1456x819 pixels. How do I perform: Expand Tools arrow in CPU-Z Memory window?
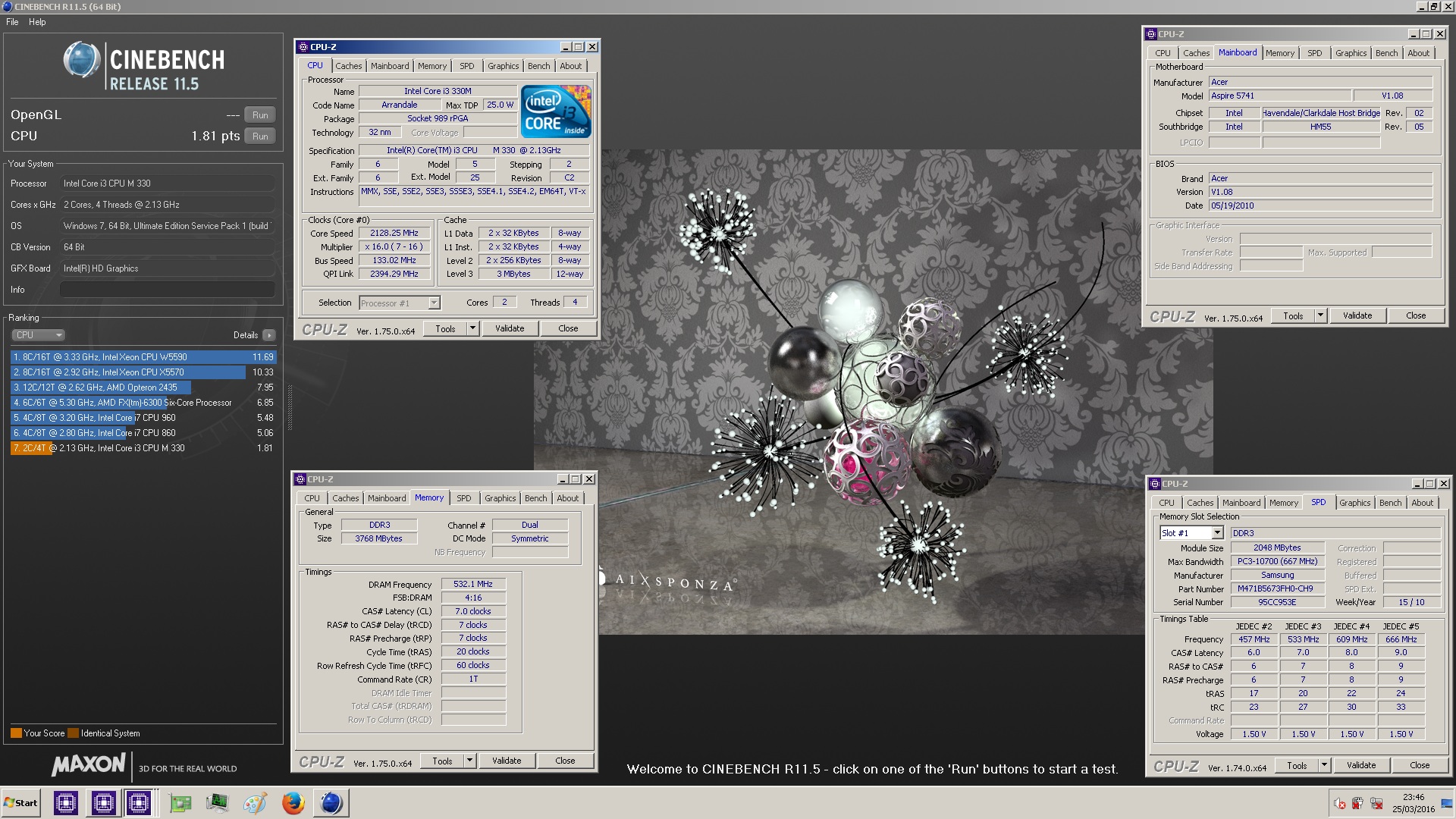coord(469,761)
